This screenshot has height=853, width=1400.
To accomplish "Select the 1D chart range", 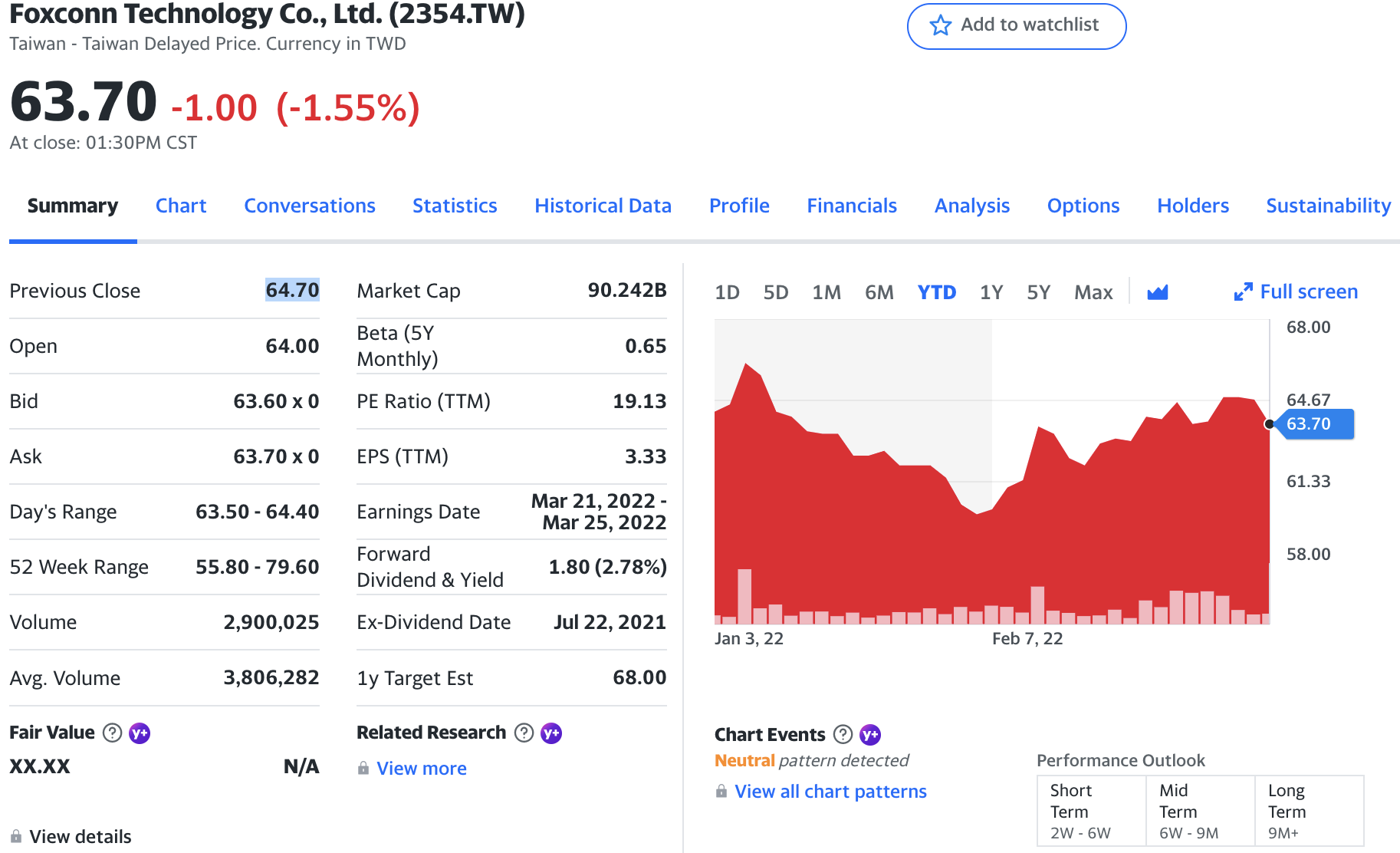I will pos(727,292).
